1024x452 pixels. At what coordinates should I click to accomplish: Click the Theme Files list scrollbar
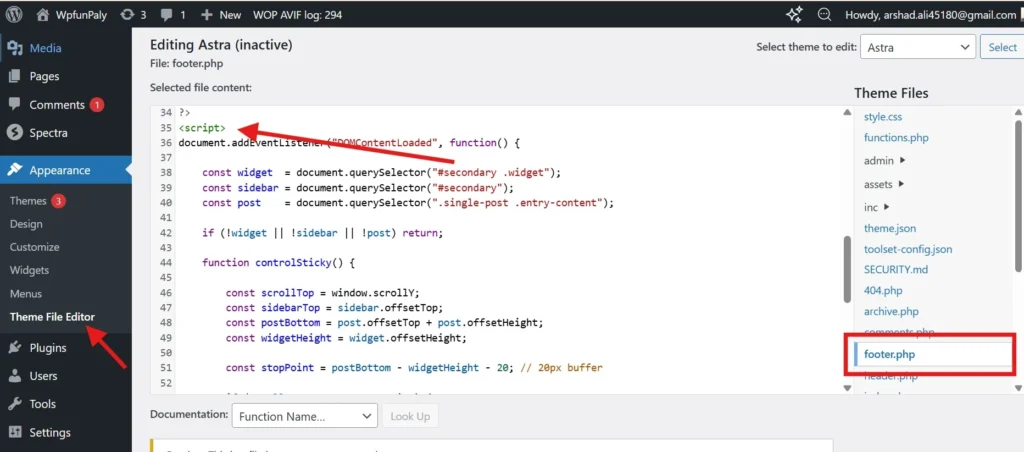[x=1017, y=195]
